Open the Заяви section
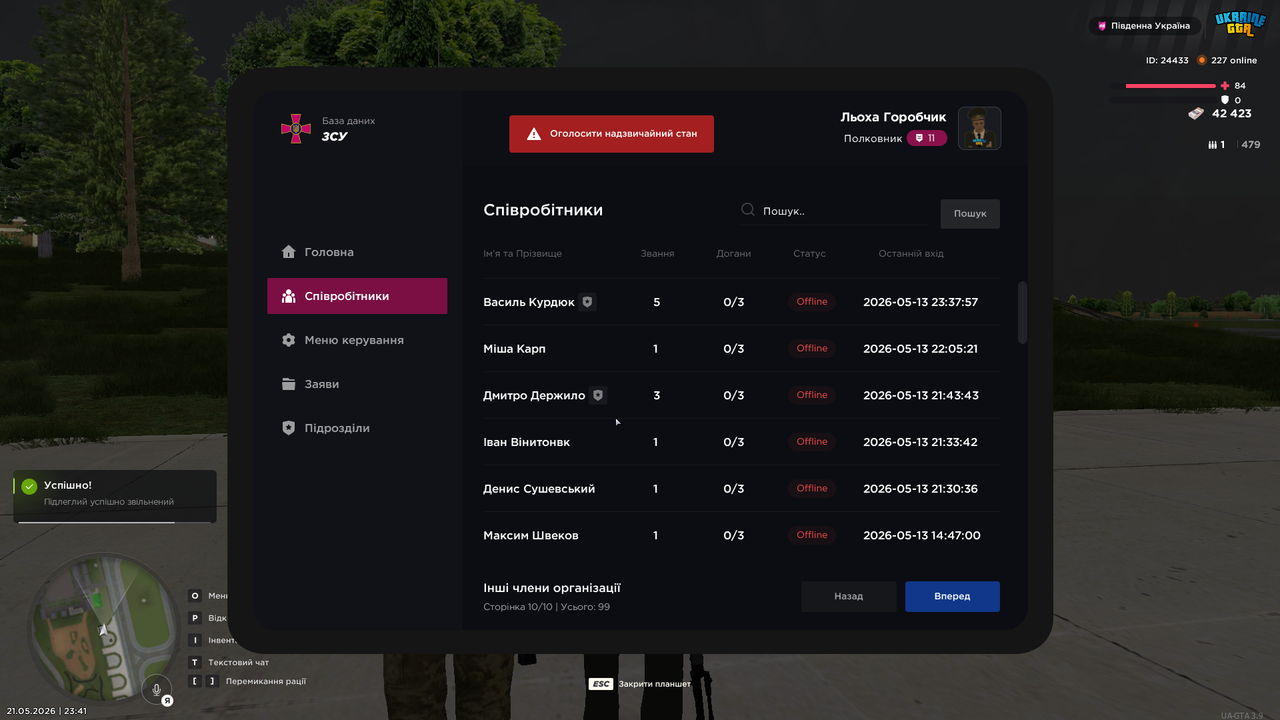 pyautogui.click(x=357, y=384)
